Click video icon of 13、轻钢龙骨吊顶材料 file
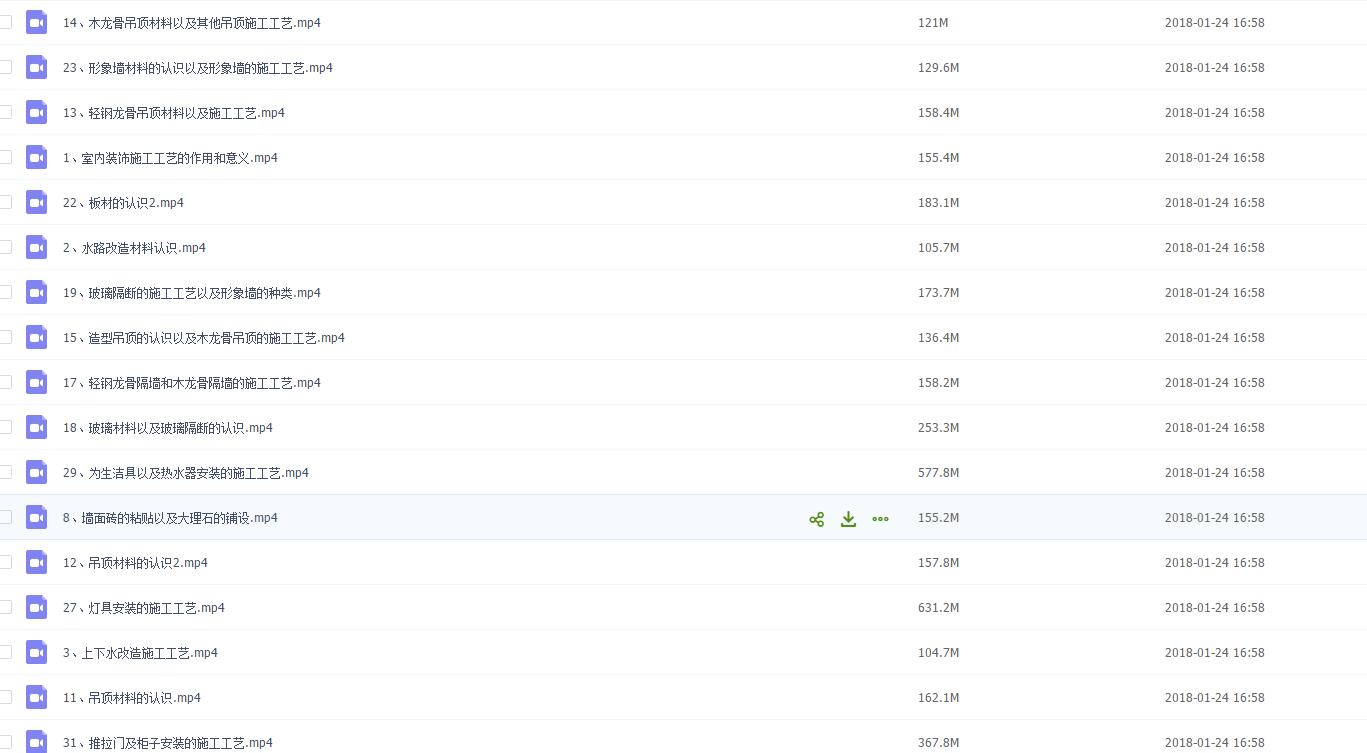The width and height of the screenshot is (1367, 753). [37, 112]
